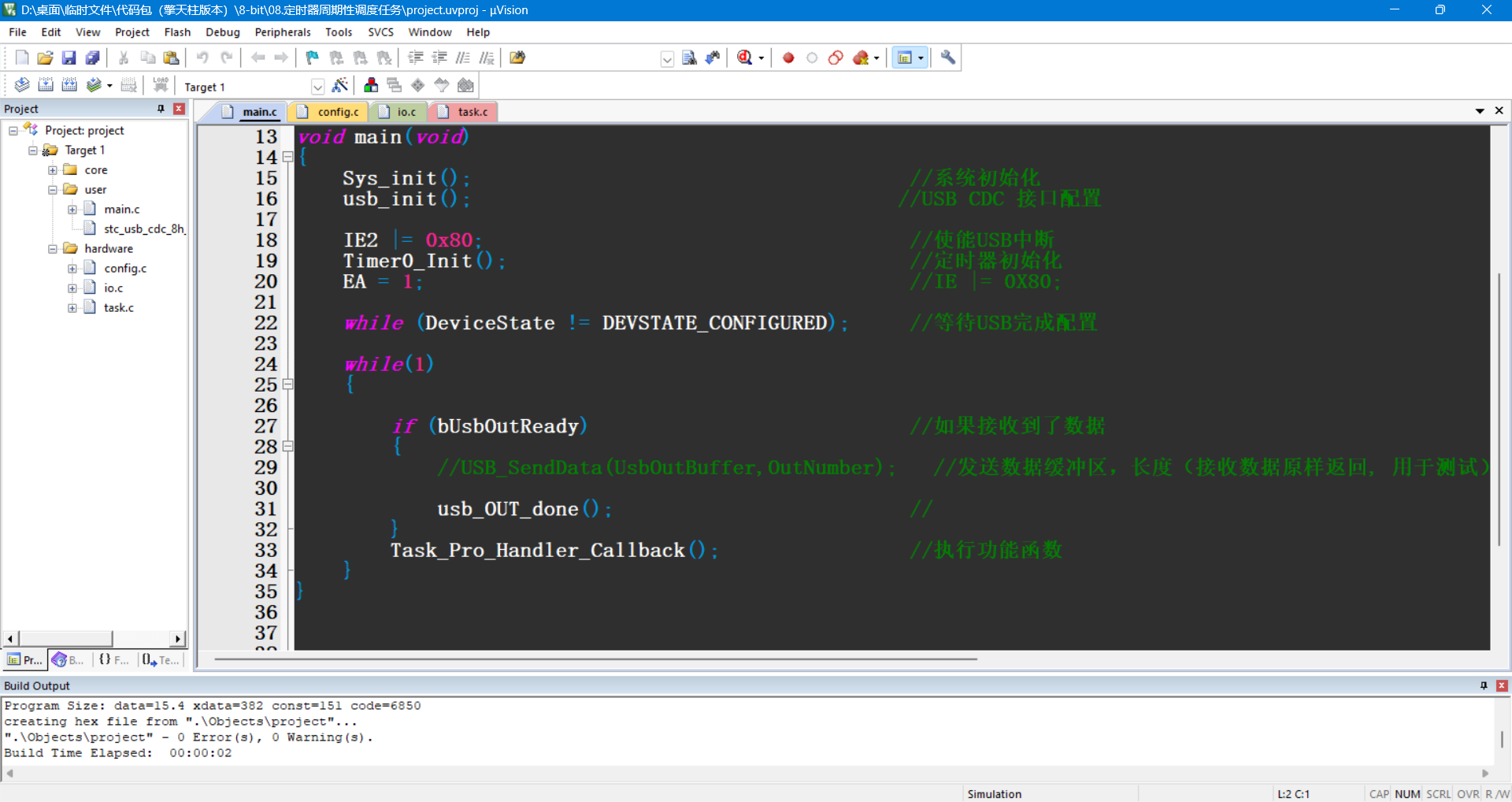Collapse the Target 1 tree node

(33, 150)
